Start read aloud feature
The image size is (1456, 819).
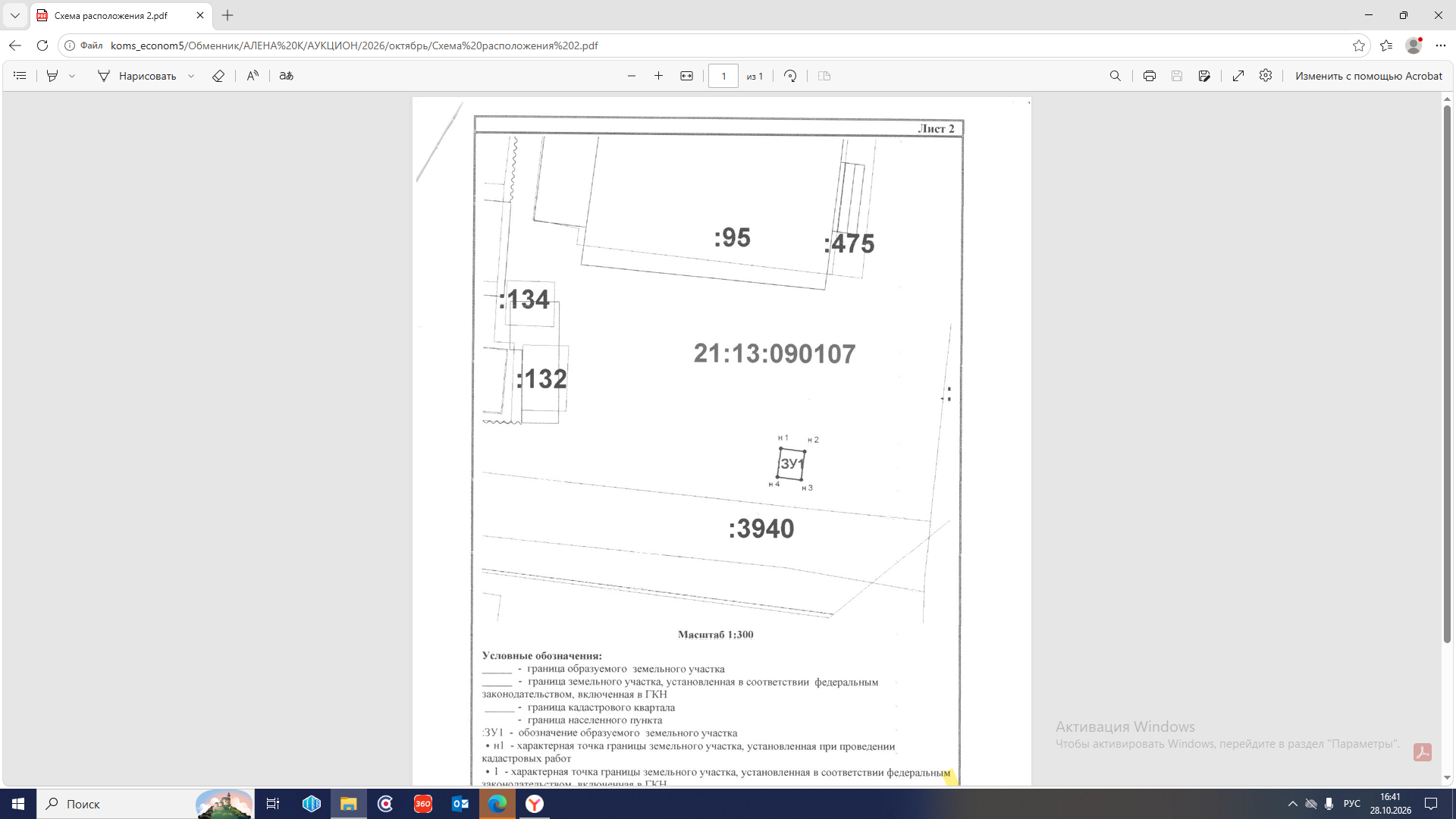[x=253, y=76]
